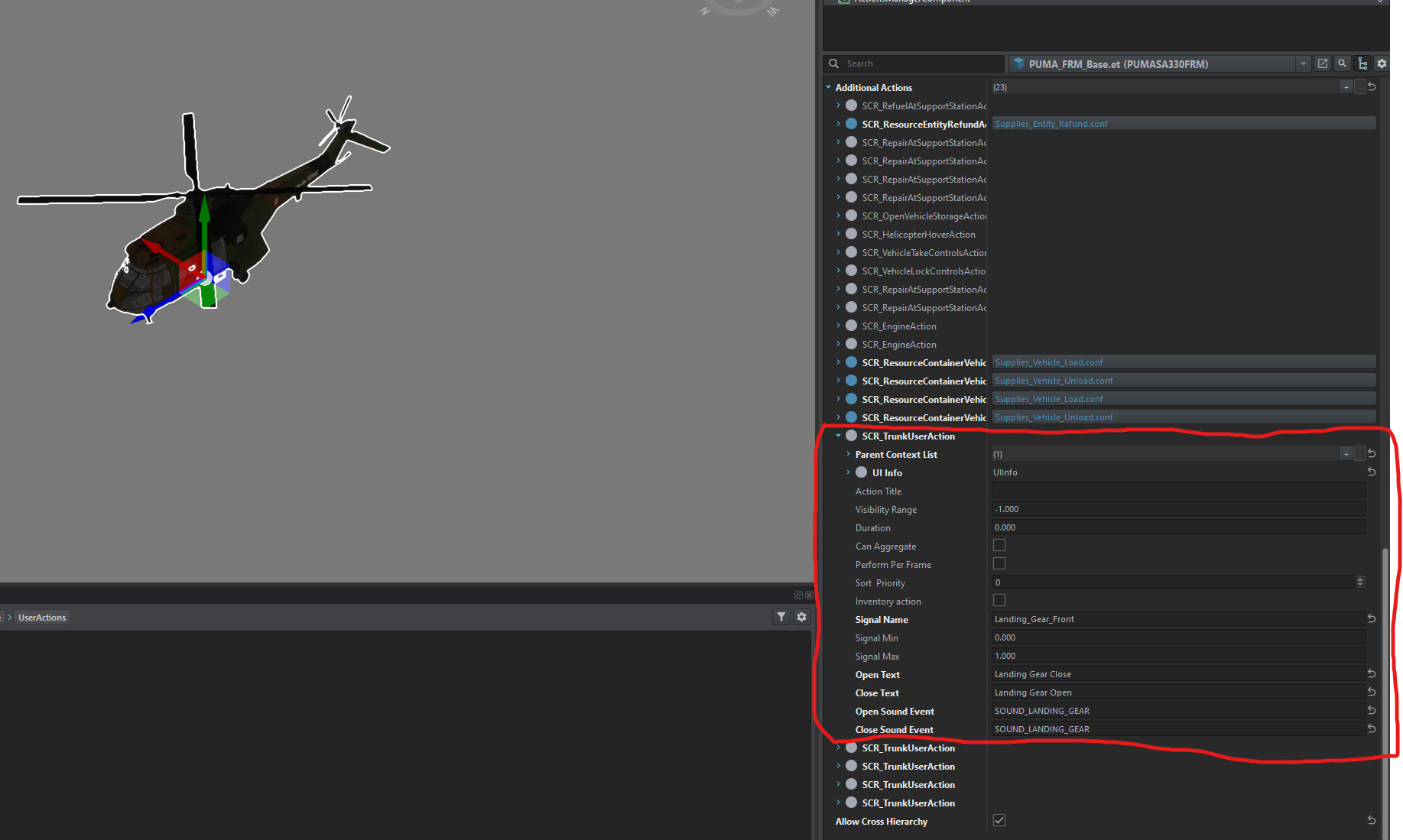Reset the Close Sound Event value

click(1372, 729)
